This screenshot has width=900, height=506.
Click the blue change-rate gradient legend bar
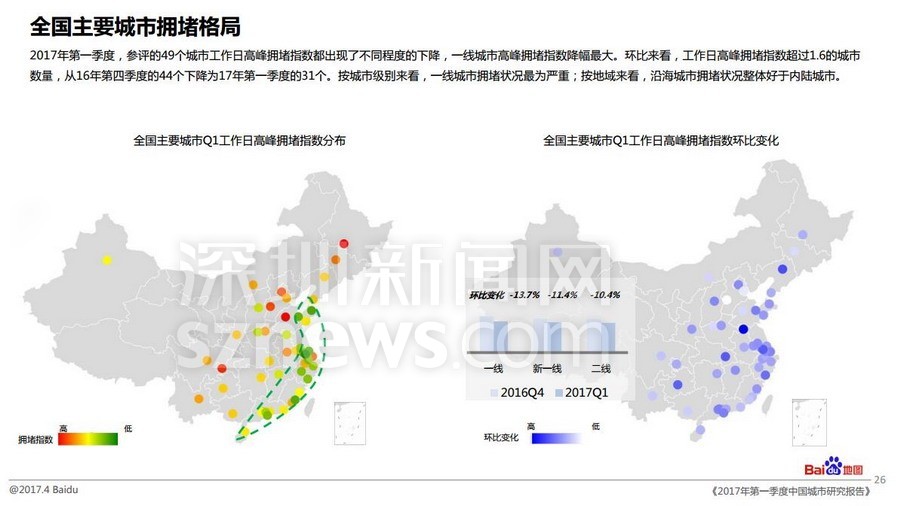556,437
